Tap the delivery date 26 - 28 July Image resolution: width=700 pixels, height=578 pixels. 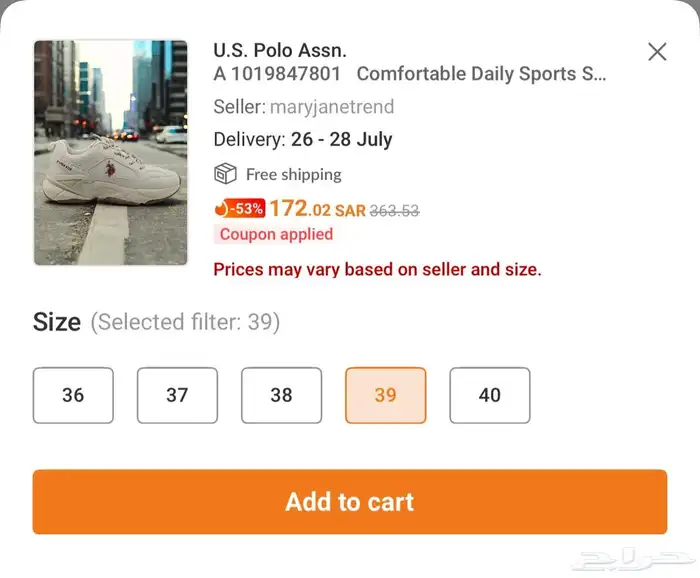point(341,140)
